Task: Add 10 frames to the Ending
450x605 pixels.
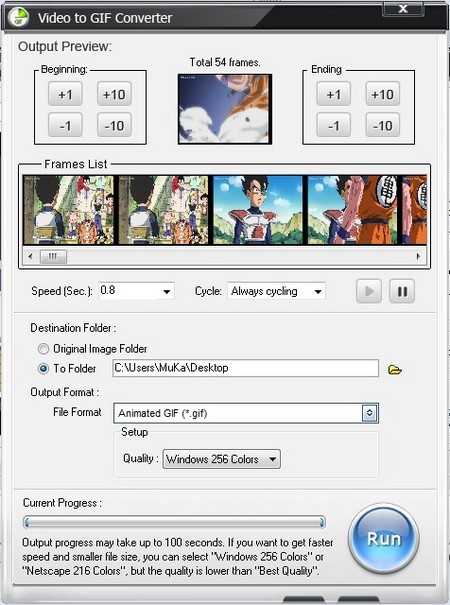Action: [382, 94]
